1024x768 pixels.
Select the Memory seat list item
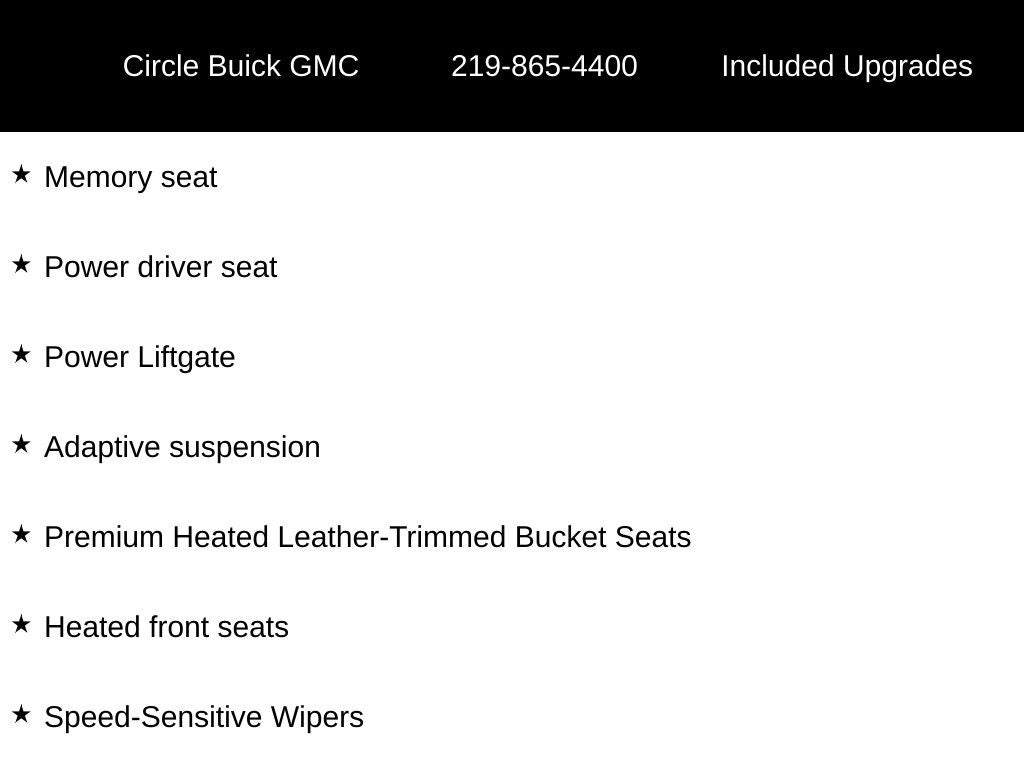point(131,177)
